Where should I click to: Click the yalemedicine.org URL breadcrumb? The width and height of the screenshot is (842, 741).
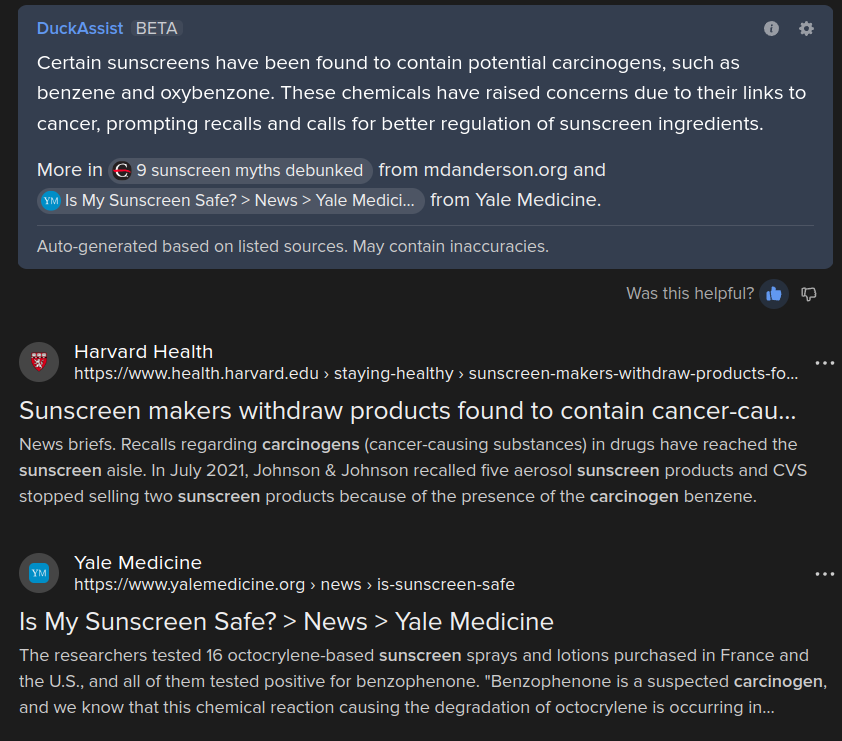pyautogui.click(x=294, y=584)
